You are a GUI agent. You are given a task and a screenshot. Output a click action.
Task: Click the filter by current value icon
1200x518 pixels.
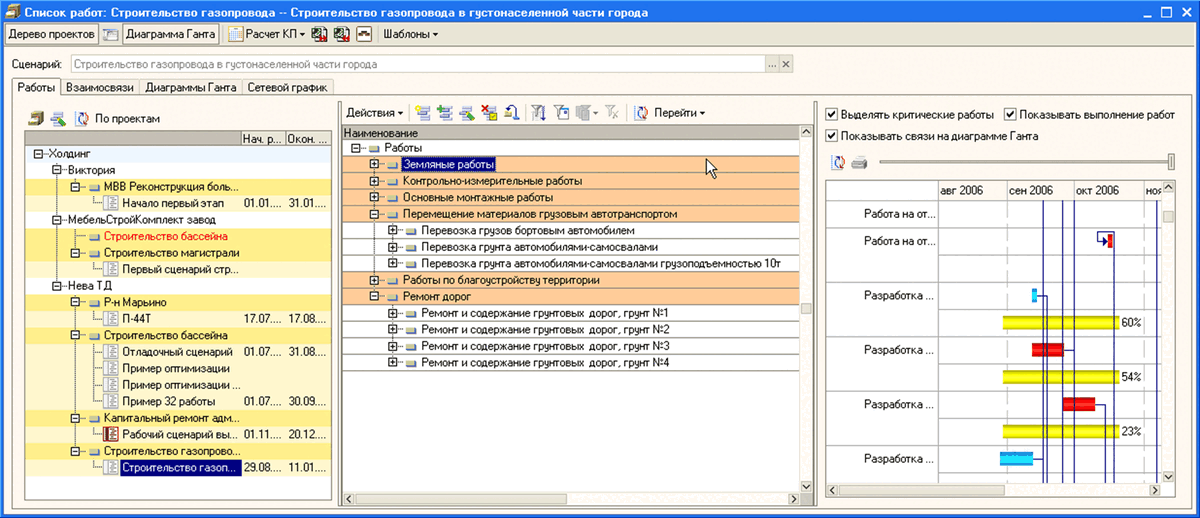(561, 113)
